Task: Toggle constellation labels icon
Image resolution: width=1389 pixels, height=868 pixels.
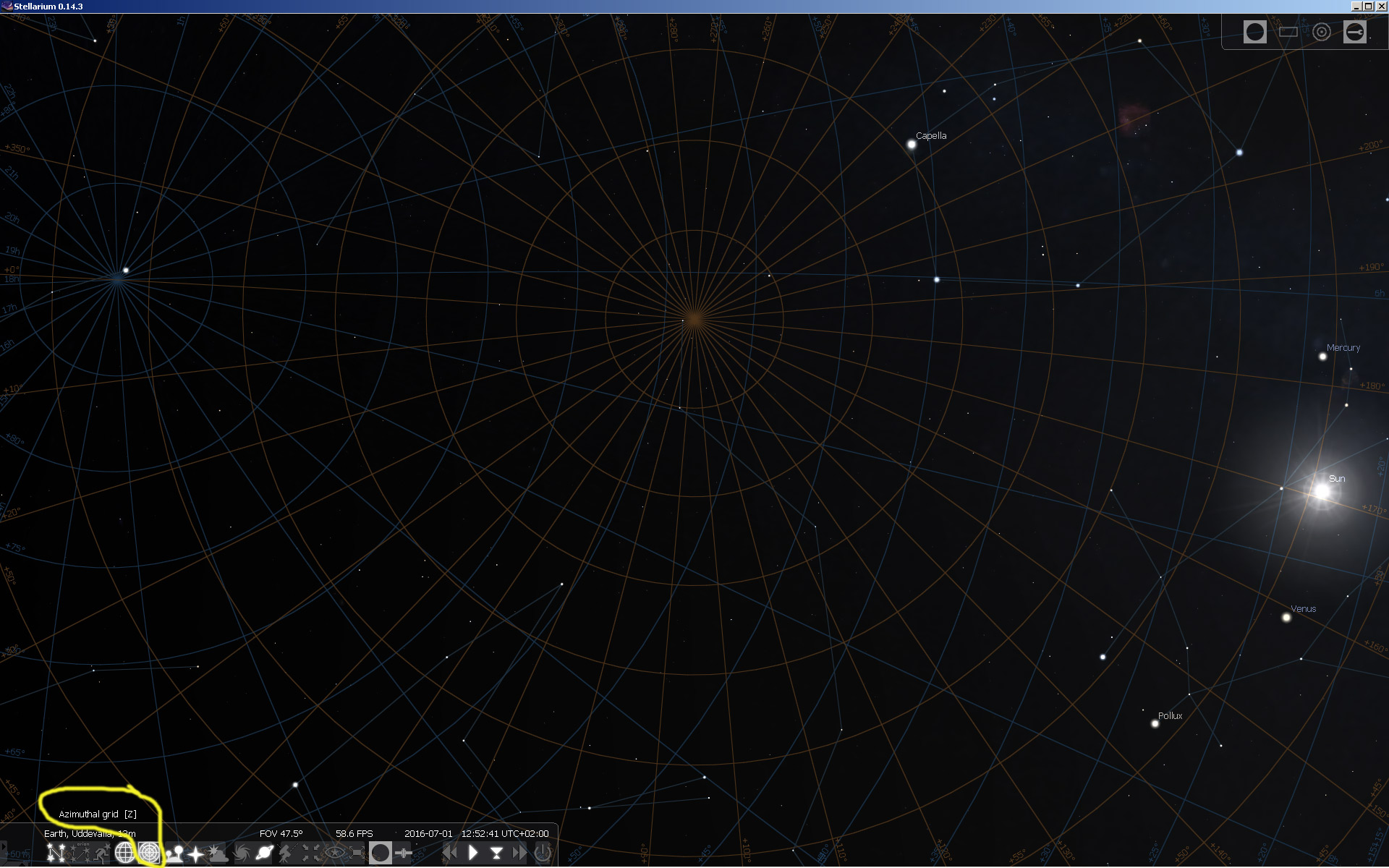Action: point(79,853)
